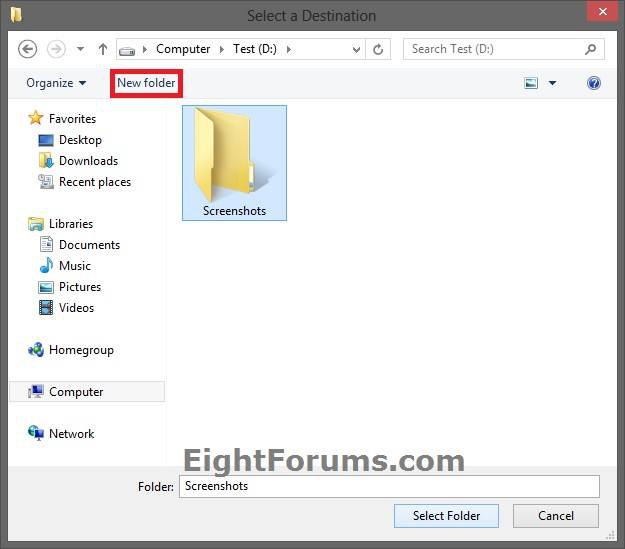Viewport: 625px width, 549px height.
Task: Open Downloads under Favorites
Action: [x=88, y=161]
